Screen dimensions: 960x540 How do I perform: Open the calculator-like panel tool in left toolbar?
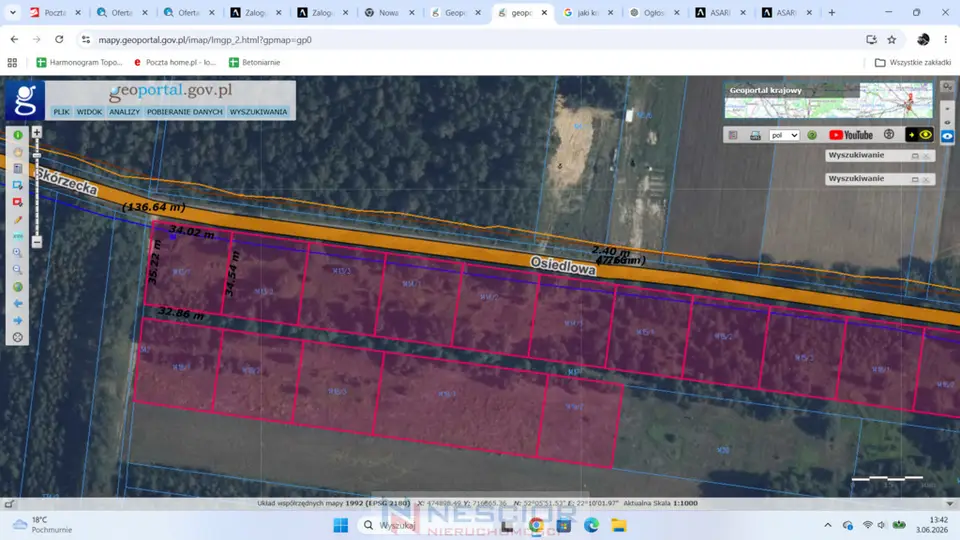18,168
